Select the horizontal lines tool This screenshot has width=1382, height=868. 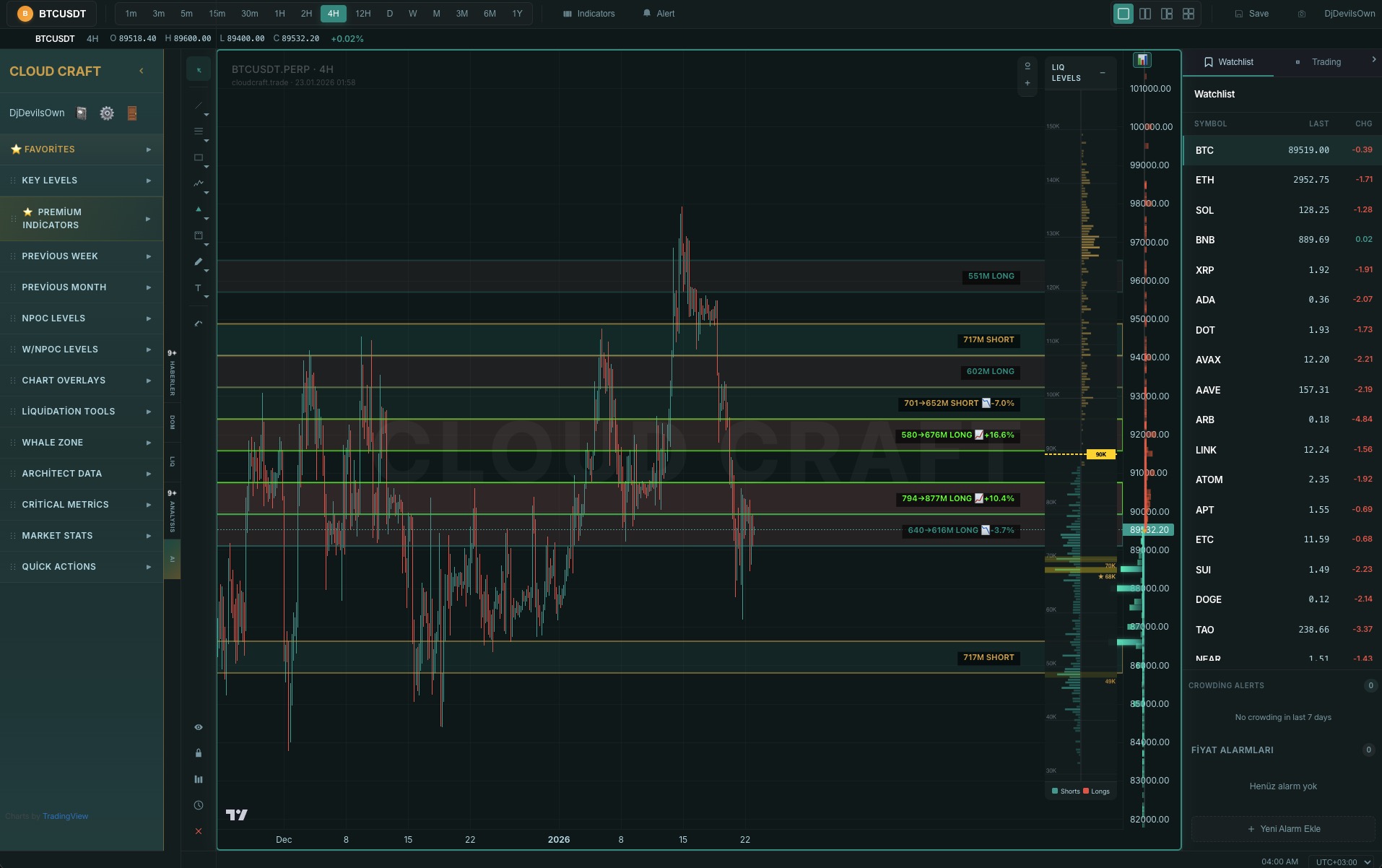[x=199, y=131]
